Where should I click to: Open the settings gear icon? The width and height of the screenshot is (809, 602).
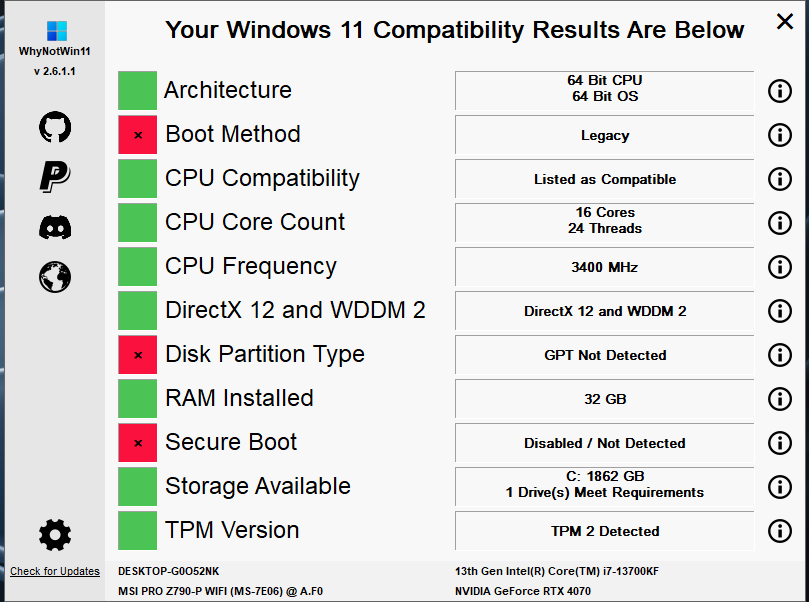tap(55, 535)
